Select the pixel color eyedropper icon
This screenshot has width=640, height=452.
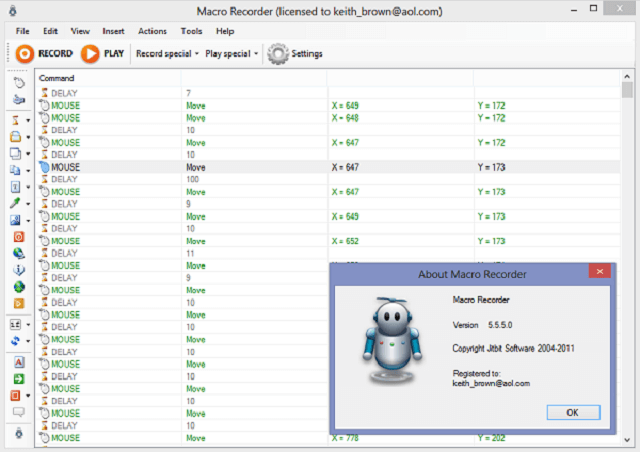point(15,203)
